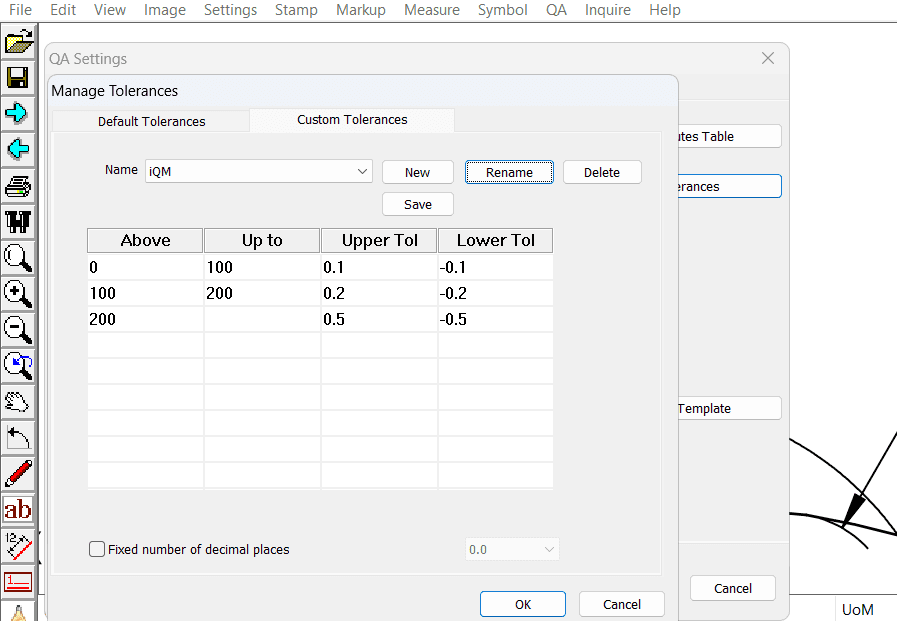Click the Rename button
This screenshot has height=621, width=897.
(x=509, y=171)
